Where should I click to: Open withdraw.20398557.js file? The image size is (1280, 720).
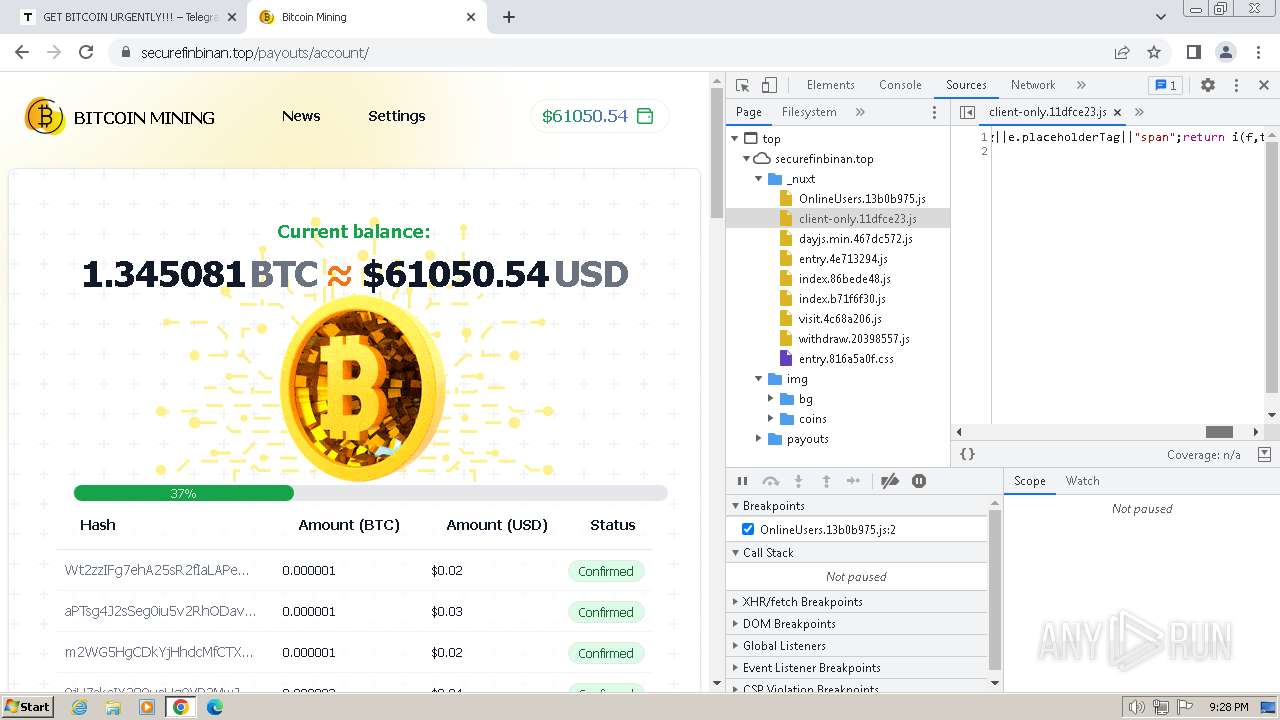click(854, 339)
